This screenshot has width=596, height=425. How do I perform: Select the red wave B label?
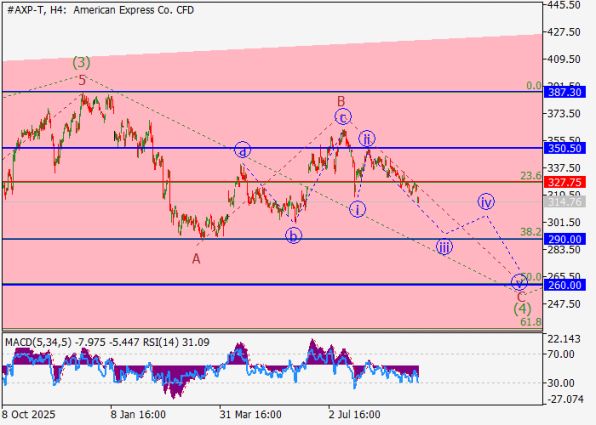pyautogui.click(x=341, y=101)
